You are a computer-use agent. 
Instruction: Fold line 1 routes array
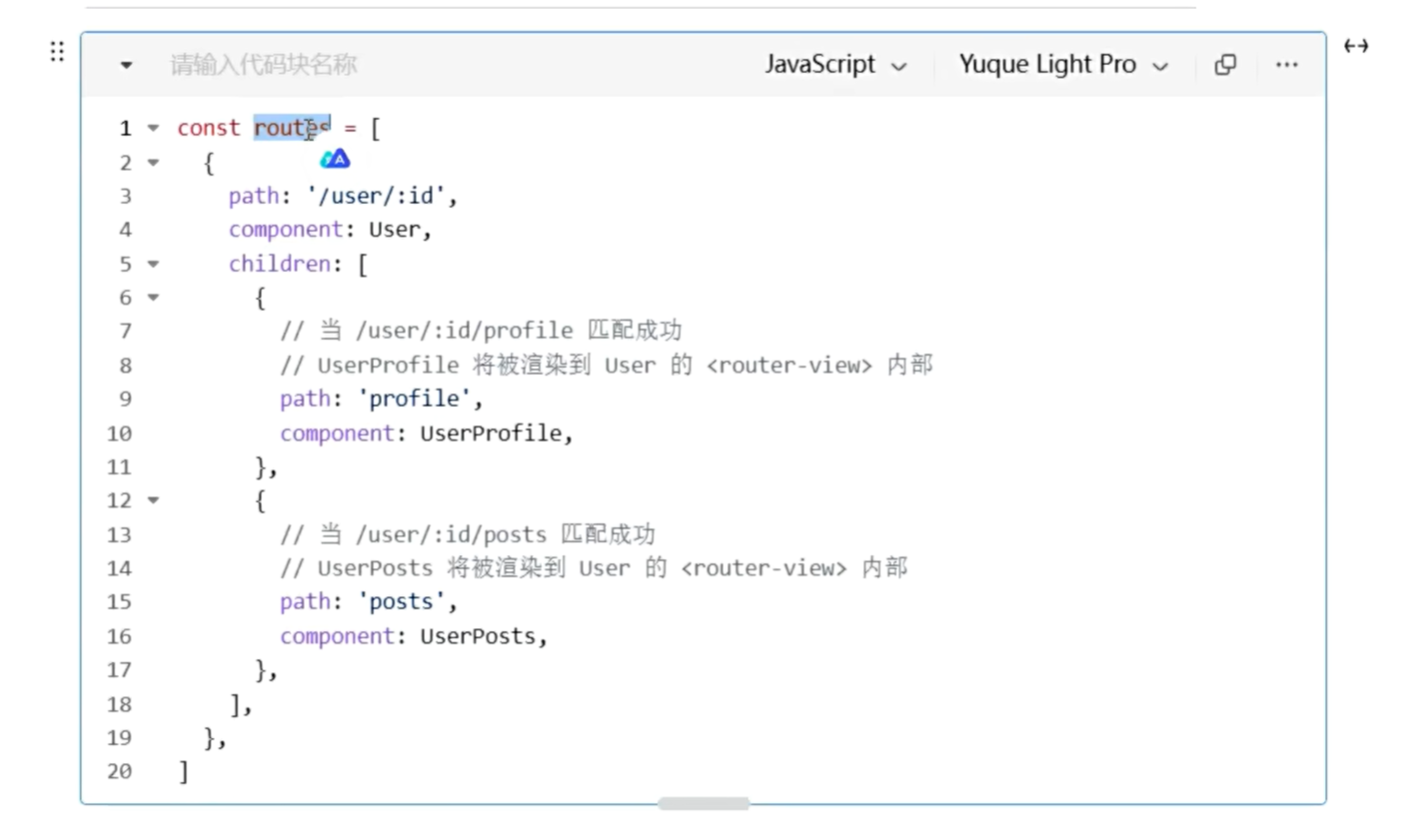click(153, 128)
